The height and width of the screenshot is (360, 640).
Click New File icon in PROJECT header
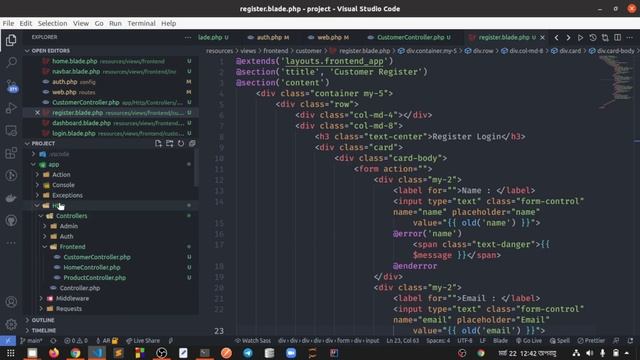(x=158, y=143)
